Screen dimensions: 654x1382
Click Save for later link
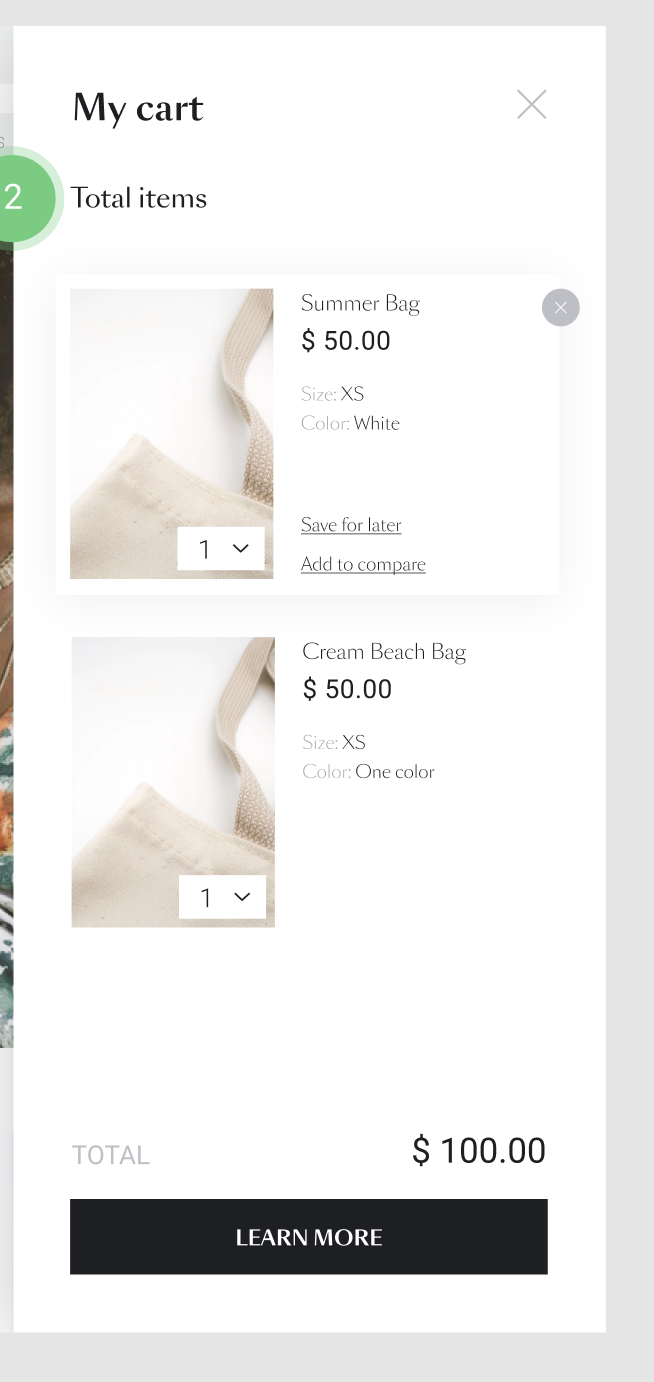(x=351, y=524)
